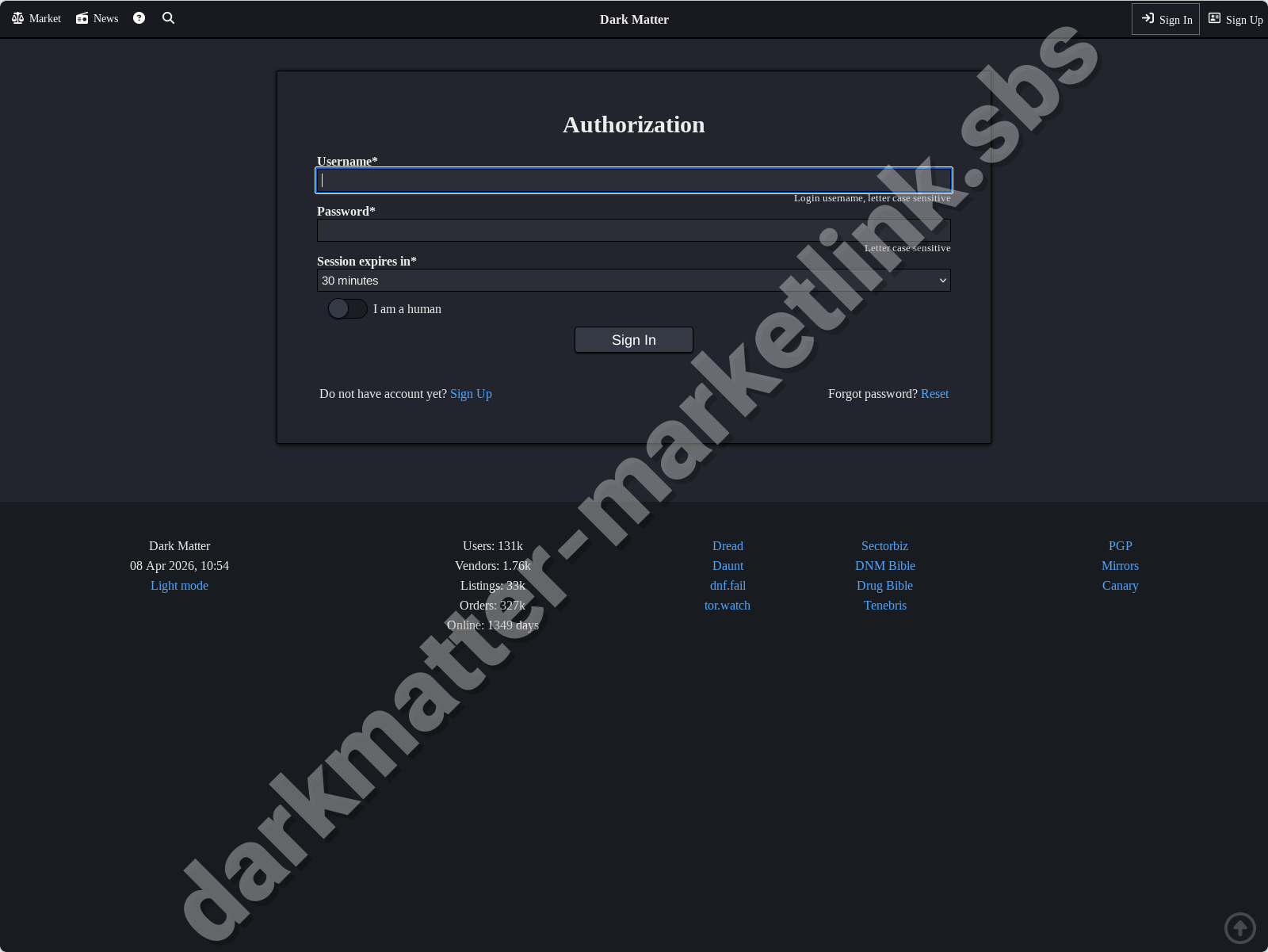The height and width of the screenshot is (952, 1268).
Task: Visit the Dread link in the footer
Action: (x=727, y=545)
